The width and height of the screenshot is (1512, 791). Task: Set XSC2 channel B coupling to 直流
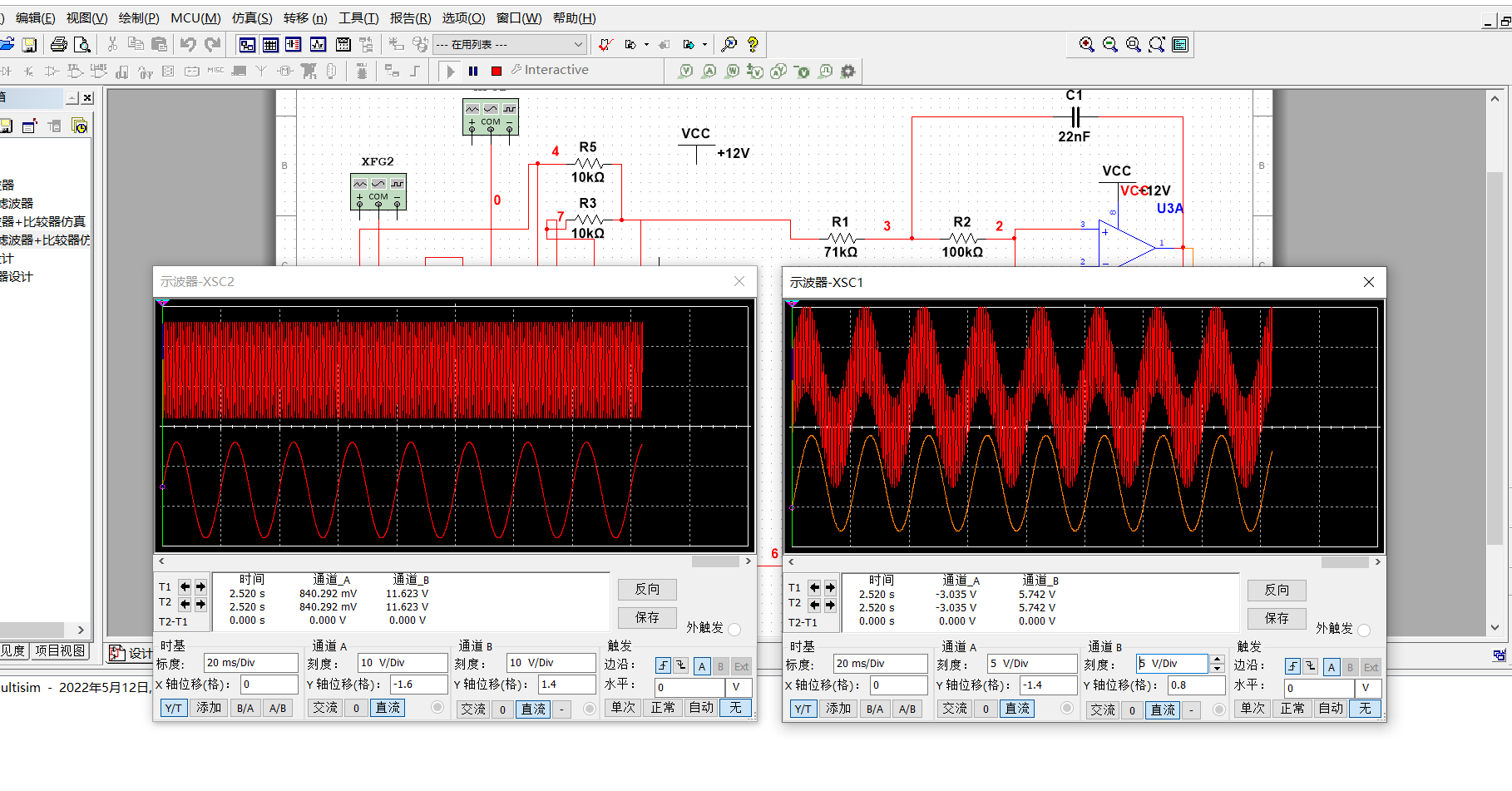tap(533, 709)
